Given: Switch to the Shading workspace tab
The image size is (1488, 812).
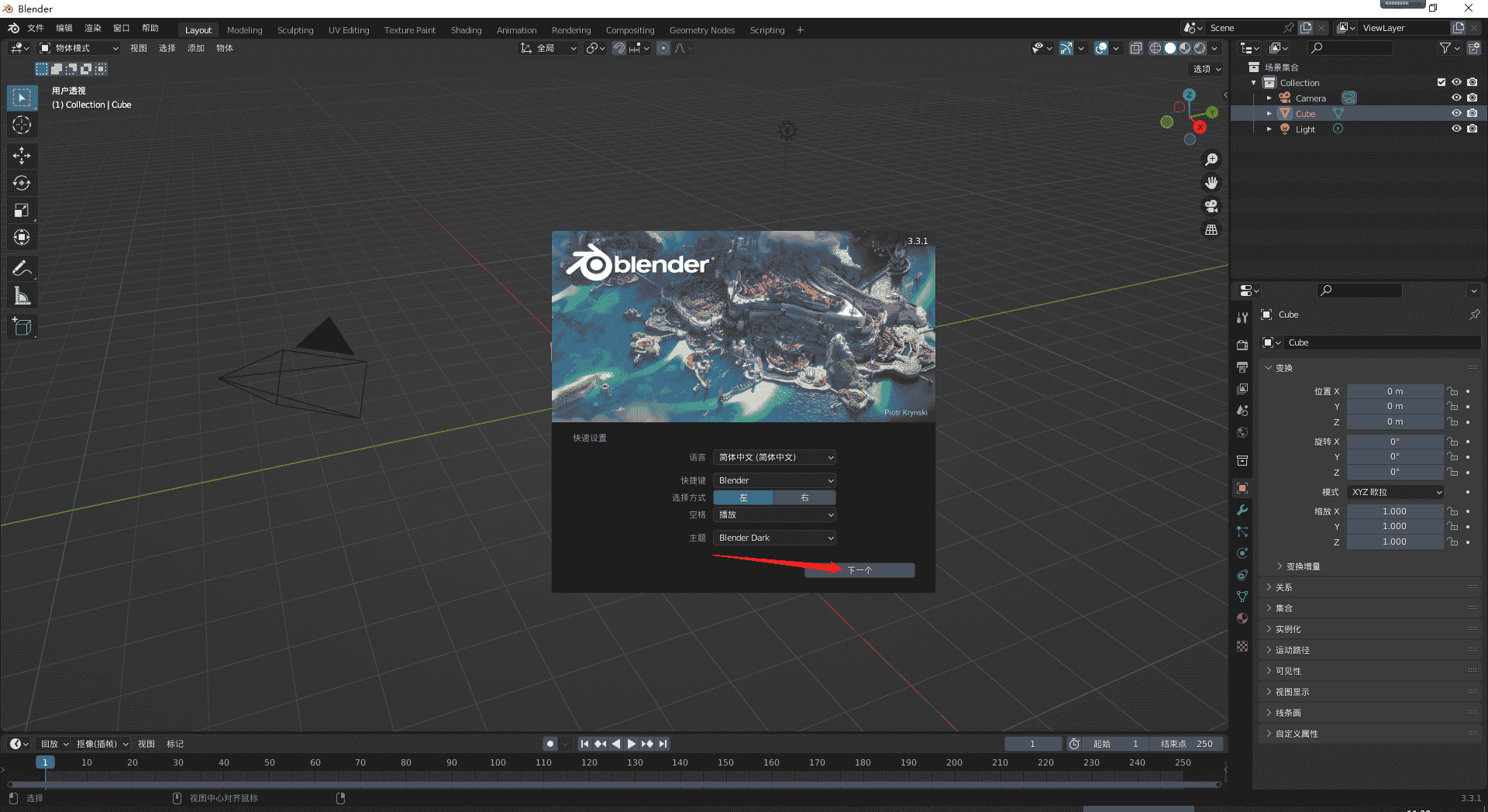Looking at the screenshot, I should (x=467, y=30).
